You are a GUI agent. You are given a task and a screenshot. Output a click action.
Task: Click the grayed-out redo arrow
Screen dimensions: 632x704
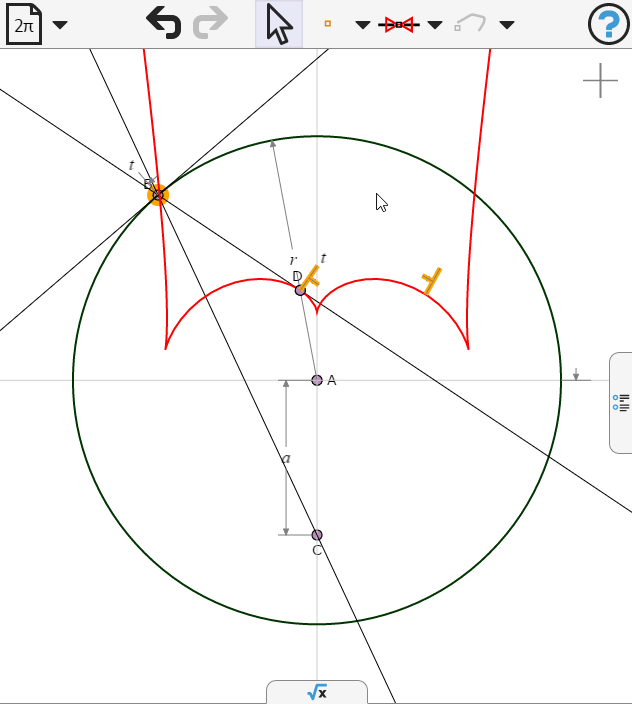(211, 23)
